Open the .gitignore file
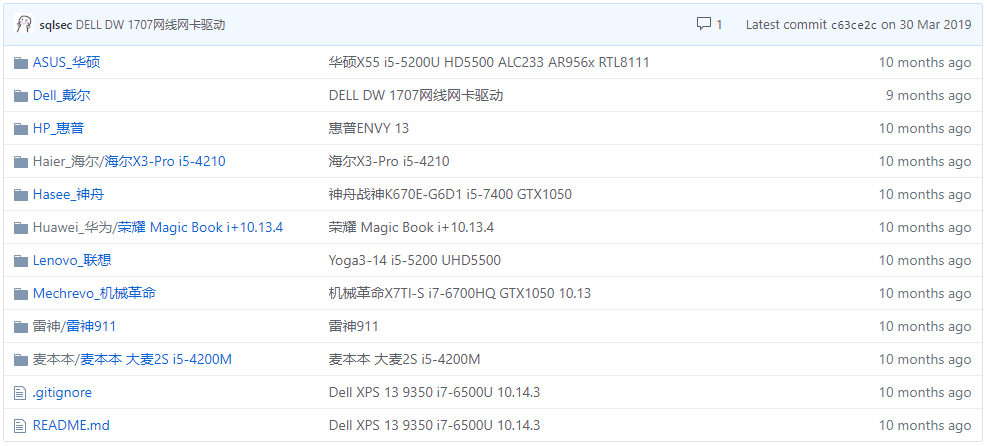 pos(62,393)
